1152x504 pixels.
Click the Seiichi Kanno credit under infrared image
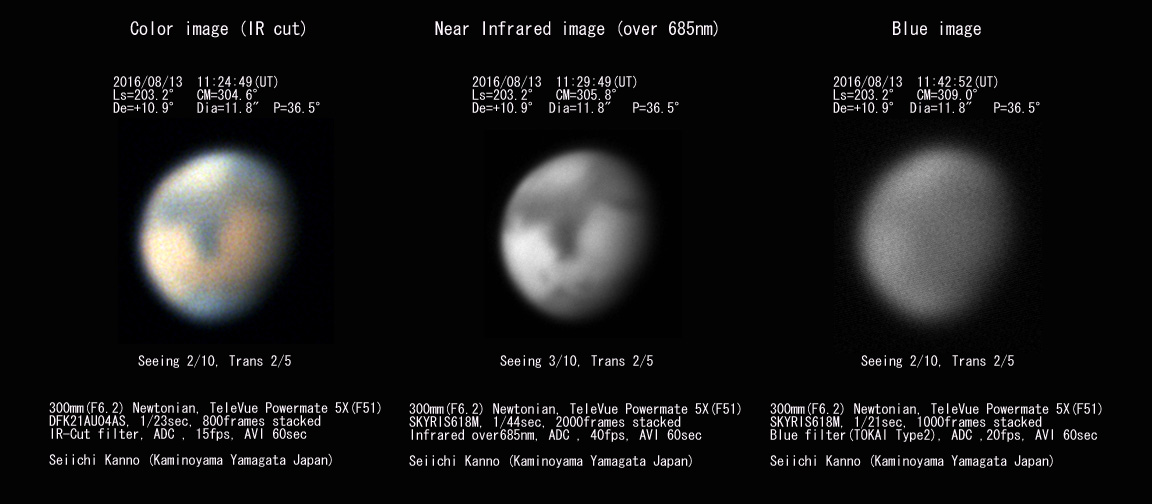(550, 462)
